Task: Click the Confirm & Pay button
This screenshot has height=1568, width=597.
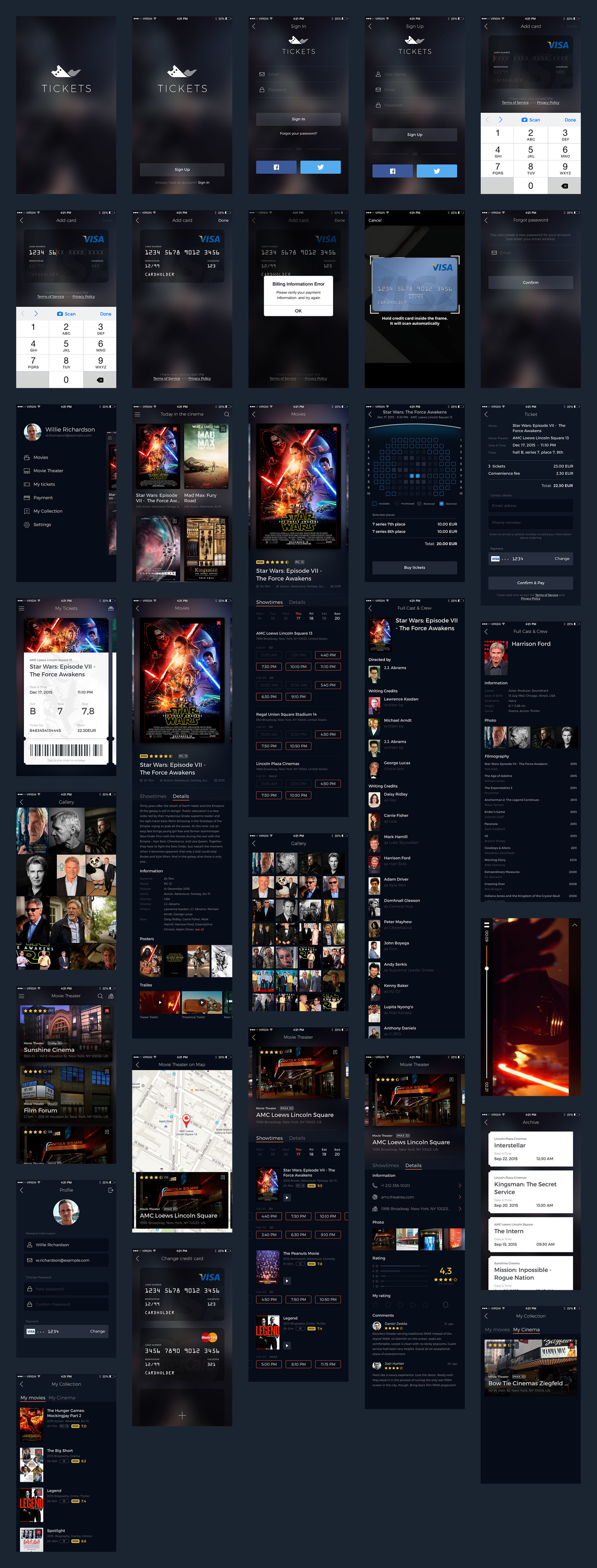Action: (530, 583)
